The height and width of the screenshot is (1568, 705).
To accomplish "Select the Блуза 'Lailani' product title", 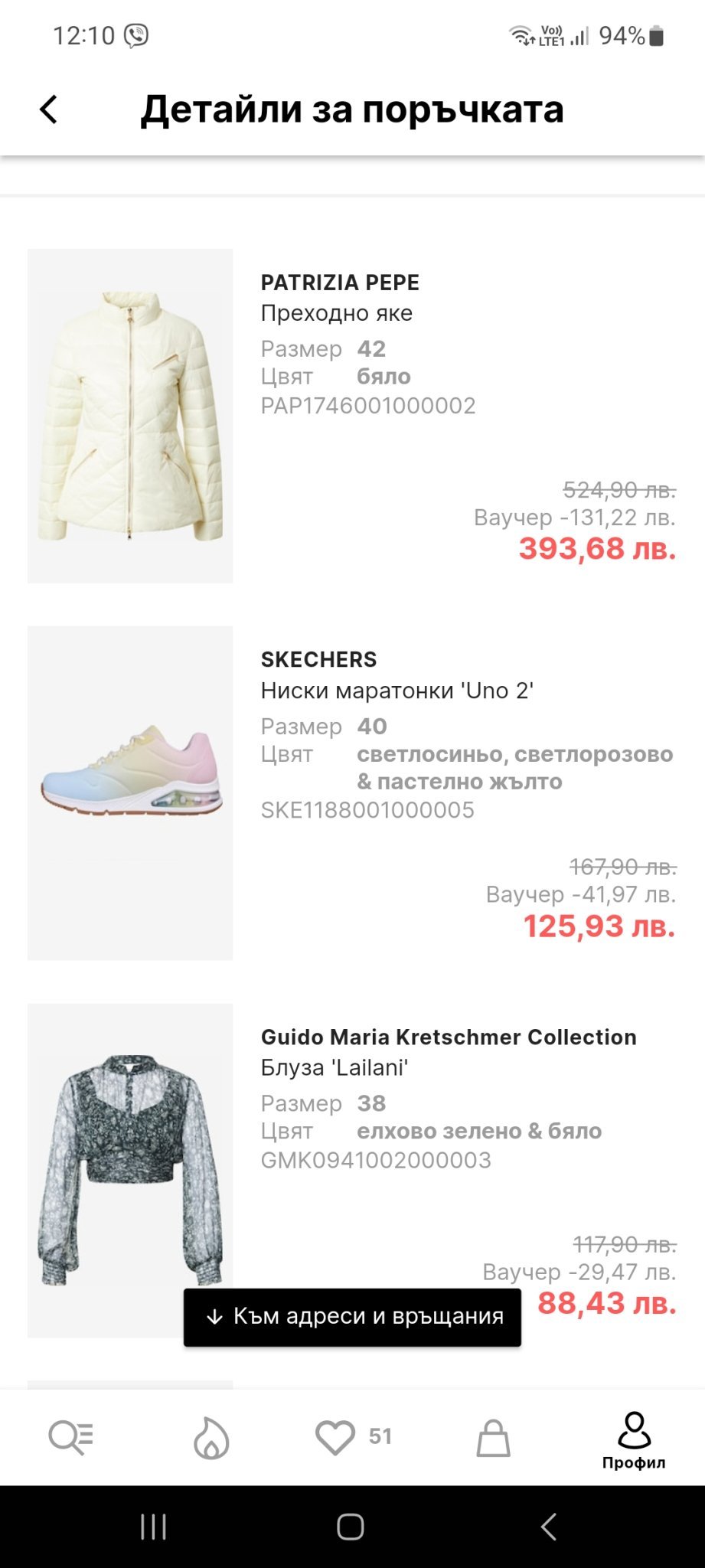I will tap(335, 1067).
